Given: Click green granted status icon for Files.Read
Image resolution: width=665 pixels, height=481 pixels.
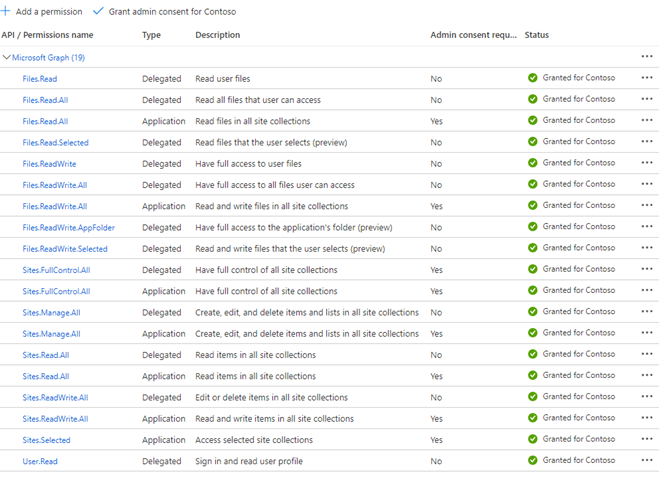Looking at the screenshot, I should pyautogui.click(x=533, y=78).
